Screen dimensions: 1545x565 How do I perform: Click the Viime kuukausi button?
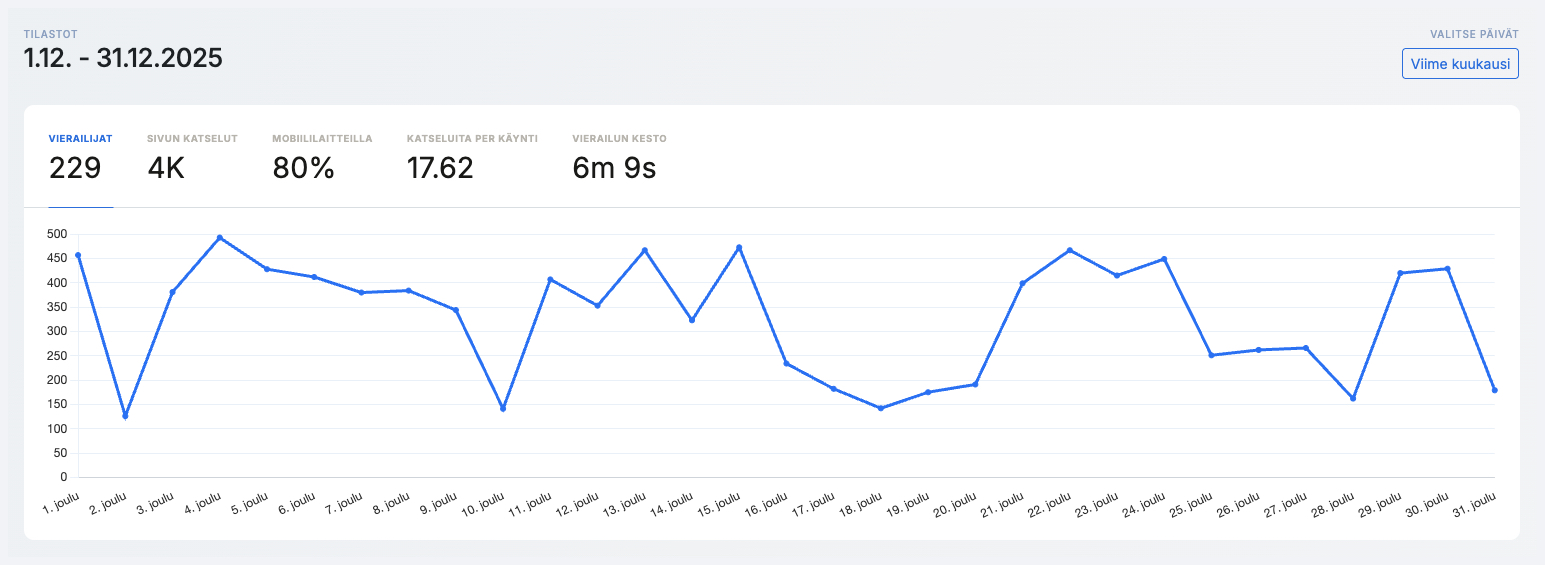coord(1460,63)
